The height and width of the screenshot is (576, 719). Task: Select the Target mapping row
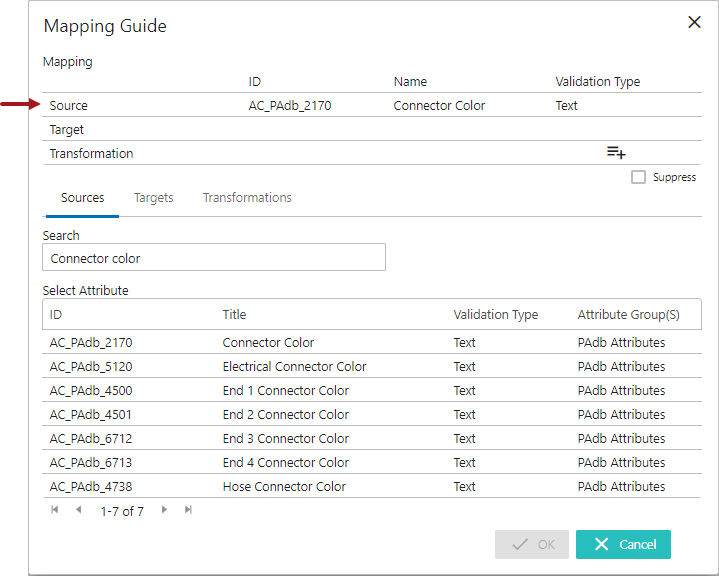pos(67,130)
